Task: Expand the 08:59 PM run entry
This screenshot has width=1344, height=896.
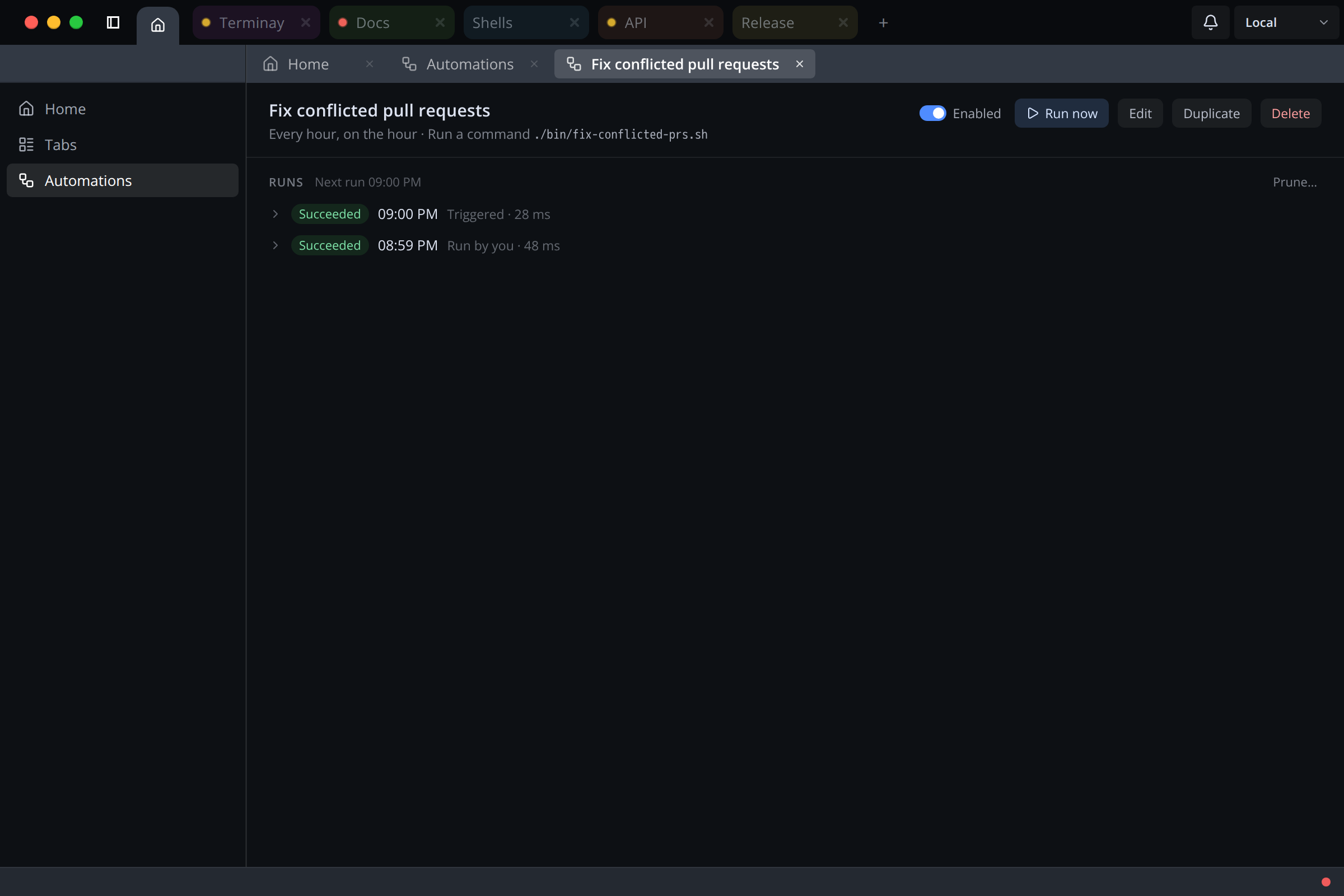Action: [276, 245]
